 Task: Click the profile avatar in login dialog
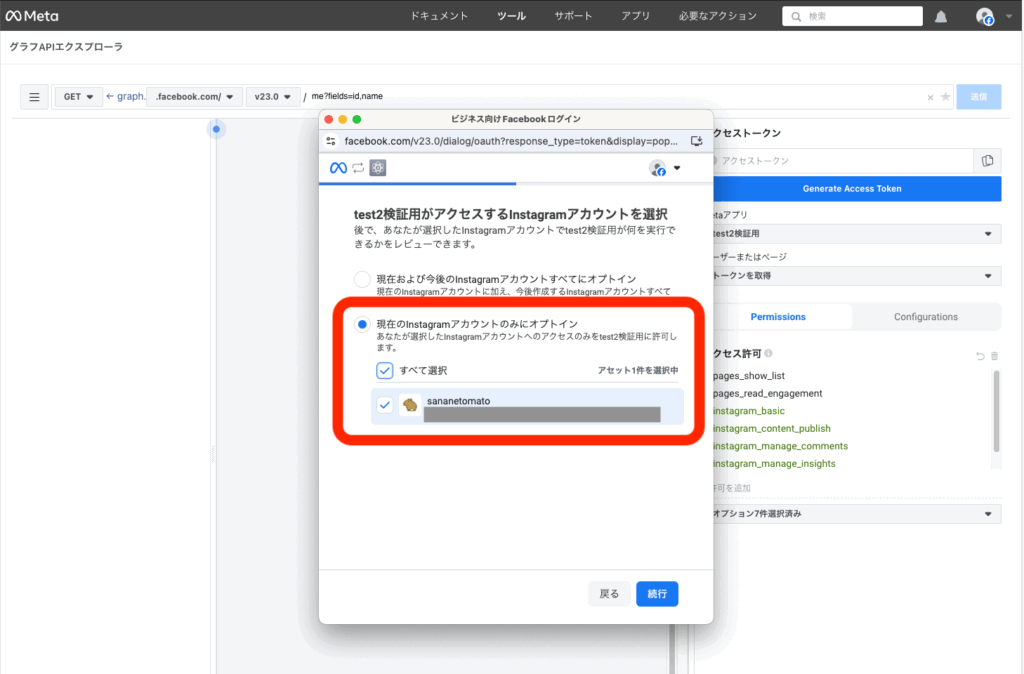click(x=658, y=168)
